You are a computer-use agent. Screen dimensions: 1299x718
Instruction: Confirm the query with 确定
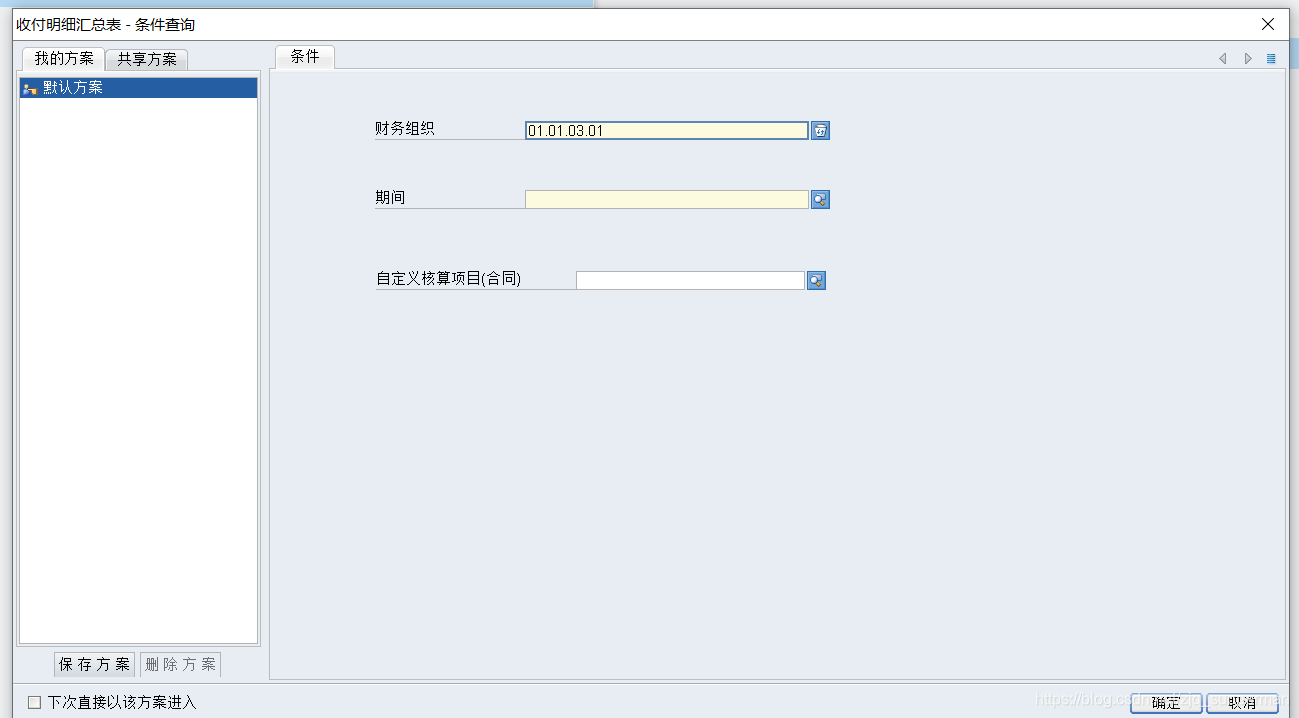1166,703
